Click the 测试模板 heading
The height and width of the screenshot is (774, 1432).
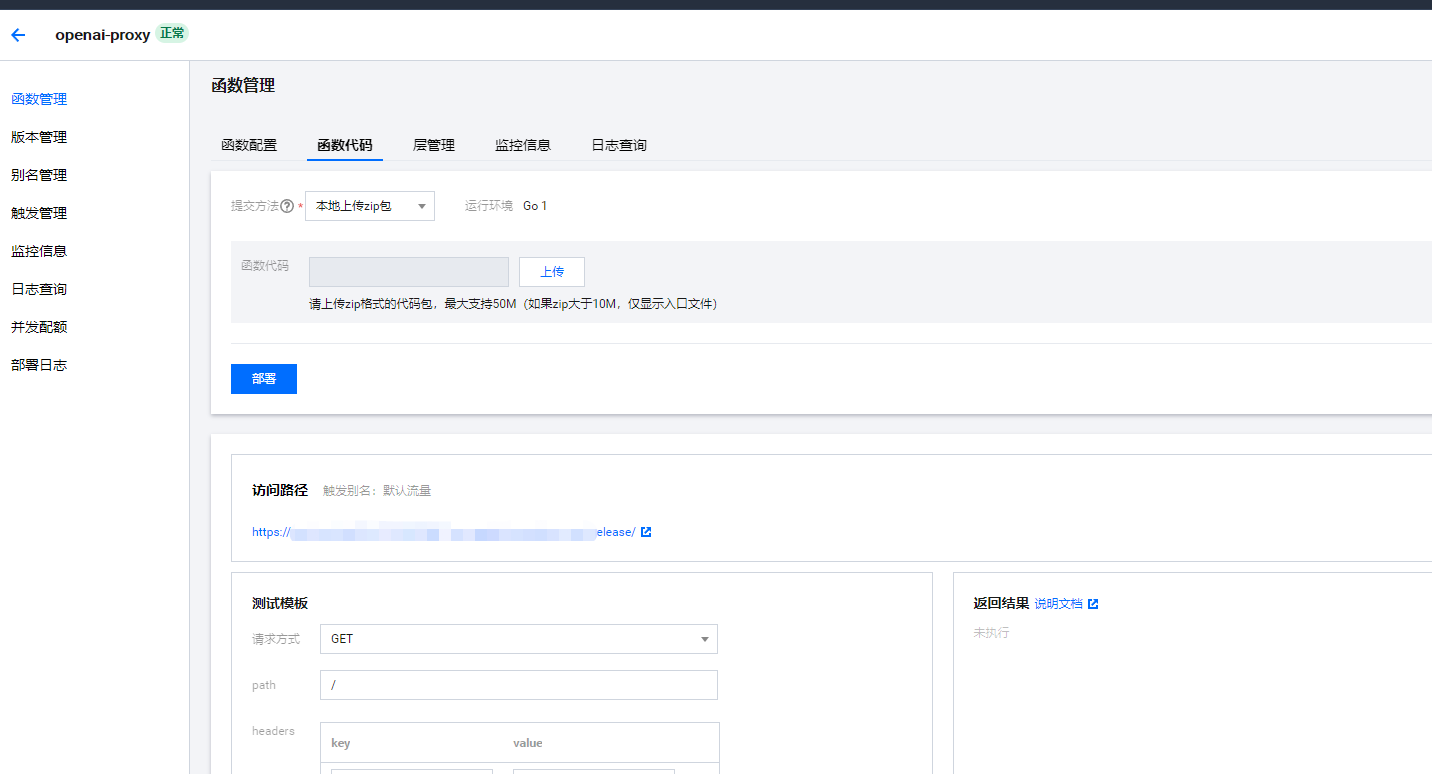280,604
